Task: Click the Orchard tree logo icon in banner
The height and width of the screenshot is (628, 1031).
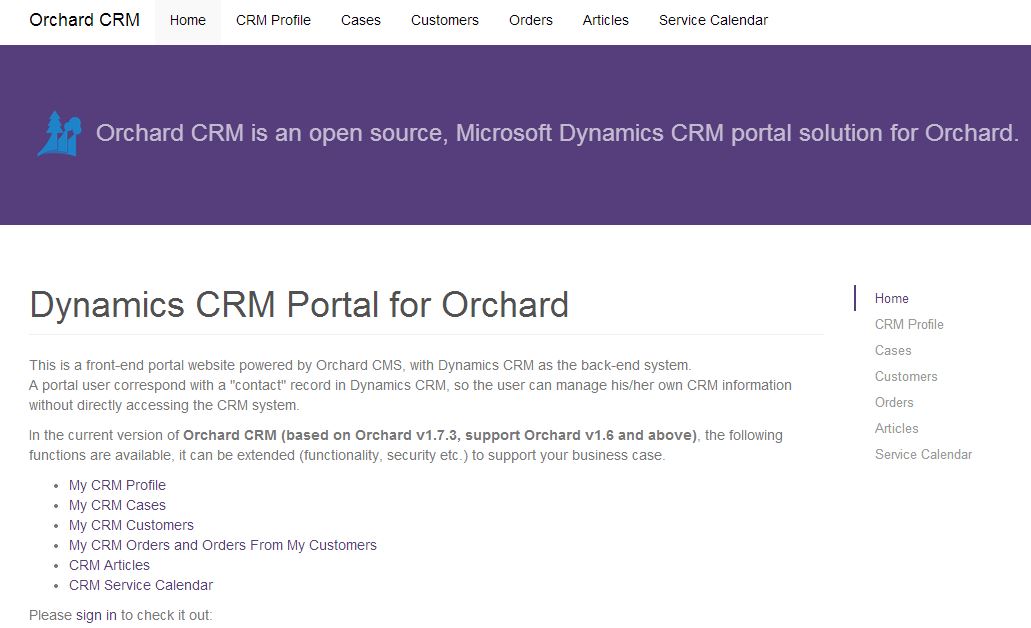Action: (x=59, y=133)
